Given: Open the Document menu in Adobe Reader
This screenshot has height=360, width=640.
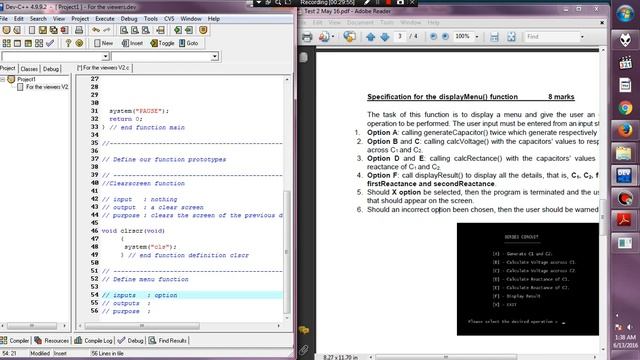Looking at the screenshot, I should pos(360,23).
